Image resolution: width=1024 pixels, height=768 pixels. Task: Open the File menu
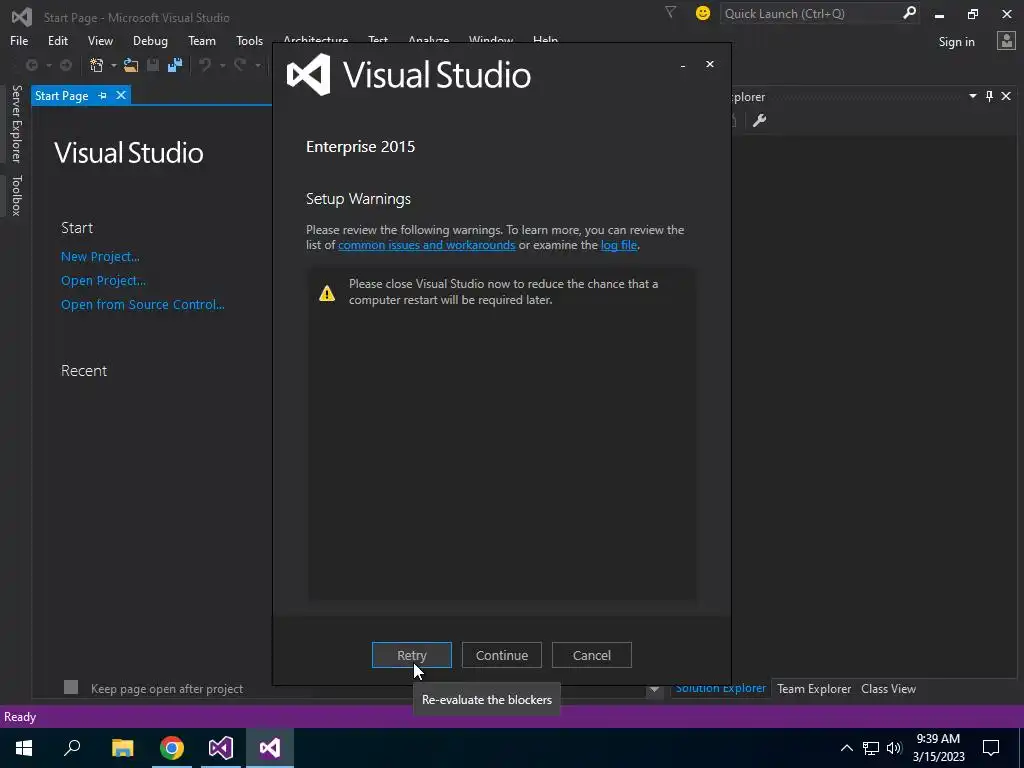[x=19, y=40]
